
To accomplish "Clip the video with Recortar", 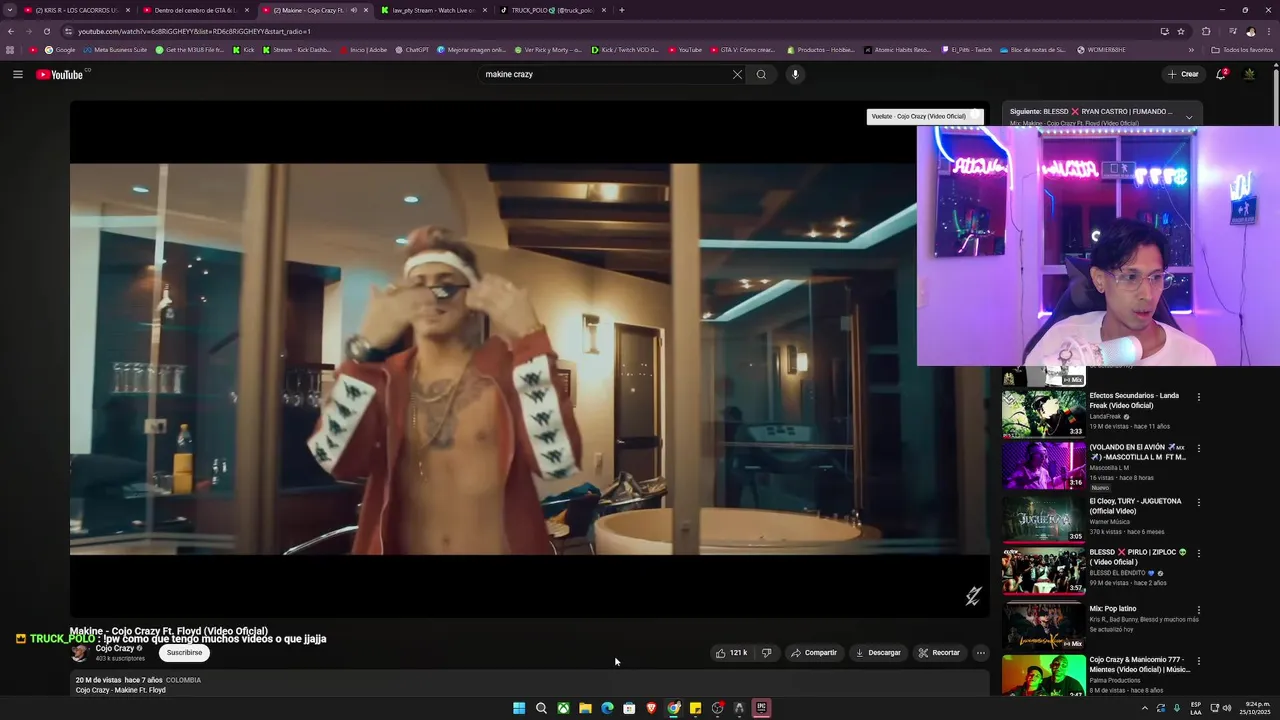I will pos(939,653).
